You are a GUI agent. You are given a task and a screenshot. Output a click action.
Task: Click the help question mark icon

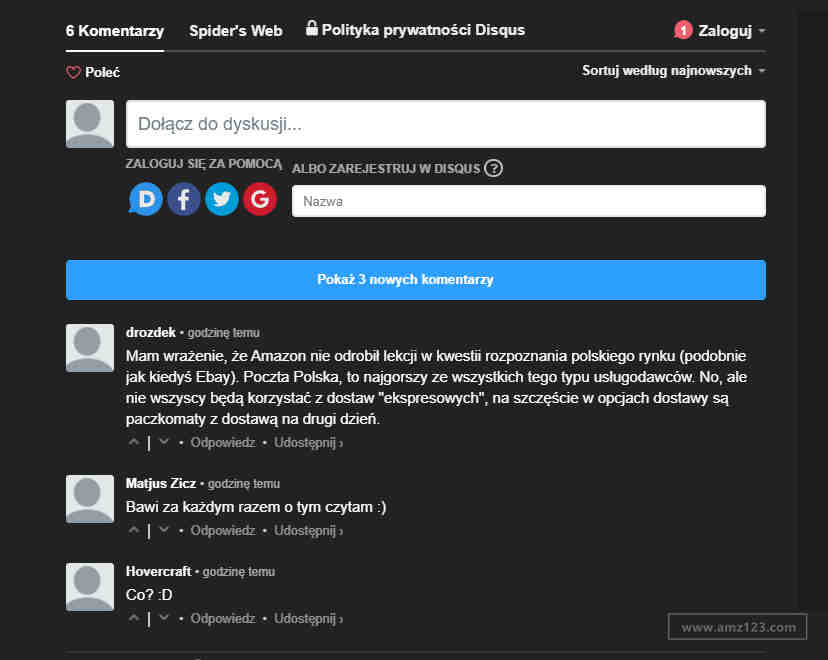click(x=493, y=168)
